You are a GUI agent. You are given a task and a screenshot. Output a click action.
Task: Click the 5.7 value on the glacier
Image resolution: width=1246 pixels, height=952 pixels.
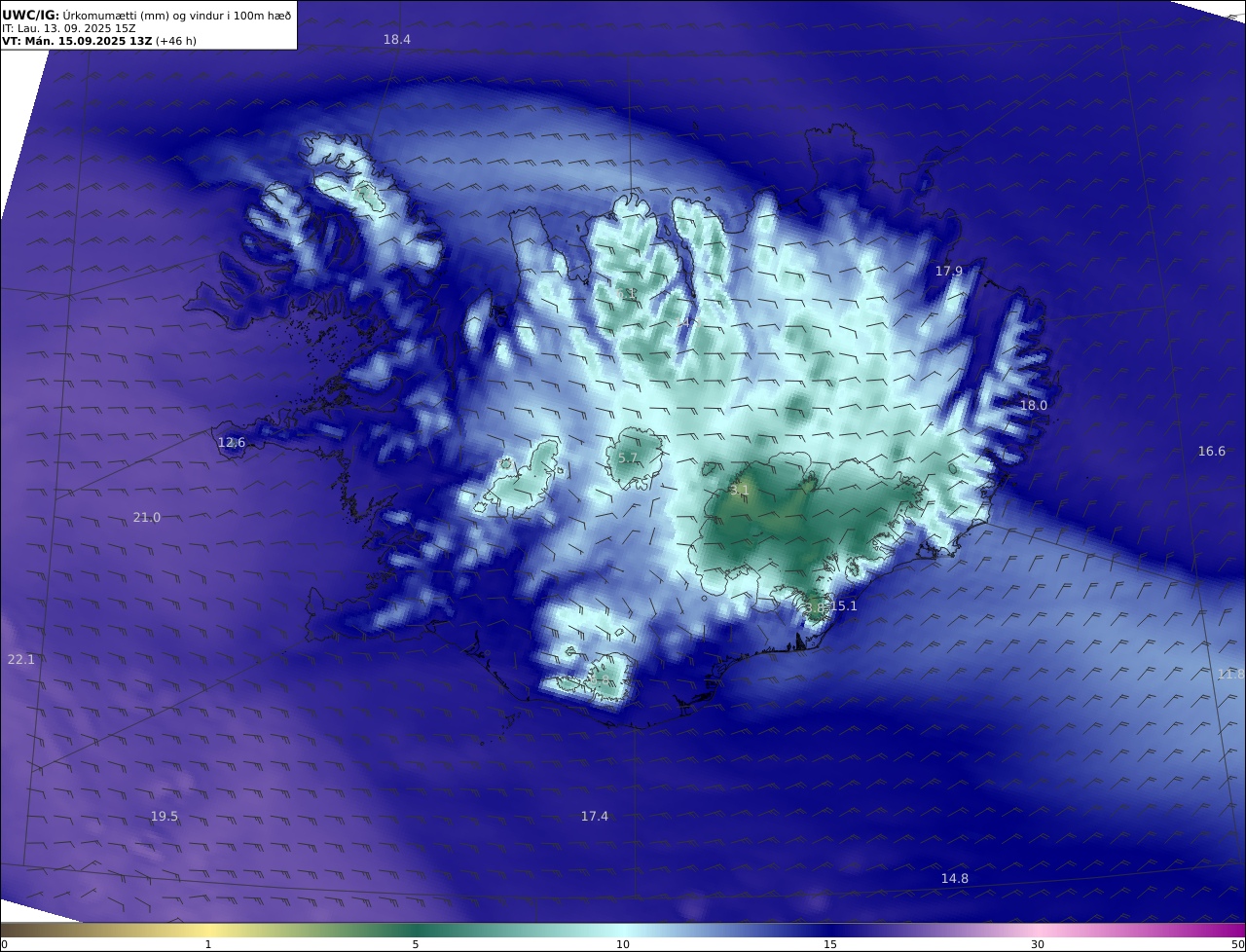tap(628, 458)
